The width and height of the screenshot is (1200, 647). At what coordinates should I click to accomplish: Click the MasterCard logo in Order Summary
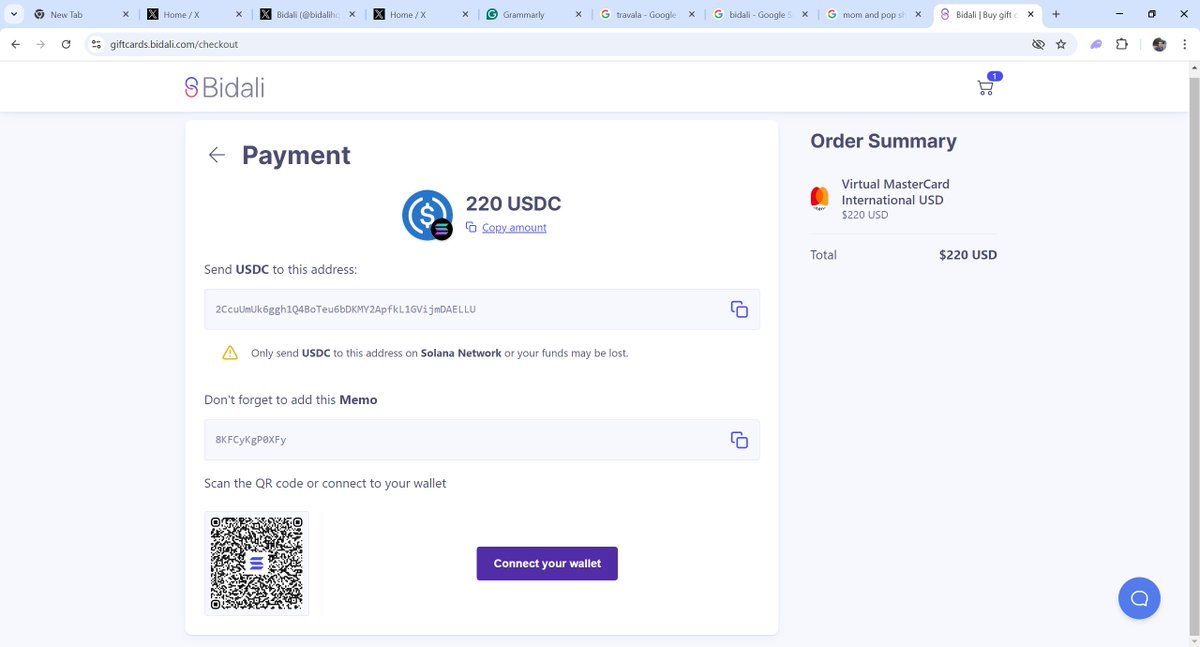pos(820,198)
